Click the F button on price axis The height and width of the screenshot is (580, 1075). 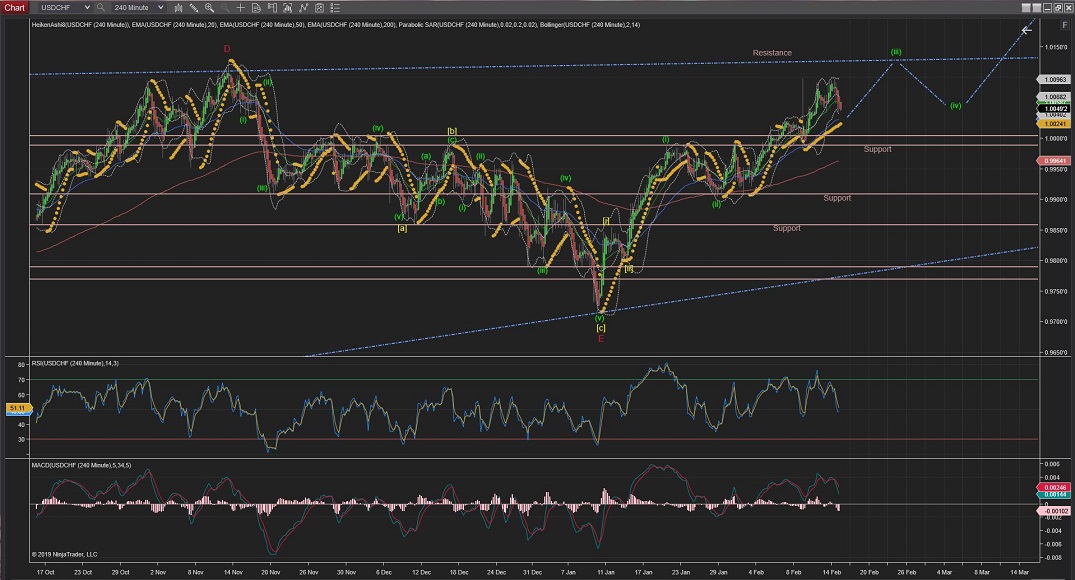coord(1065,25)
